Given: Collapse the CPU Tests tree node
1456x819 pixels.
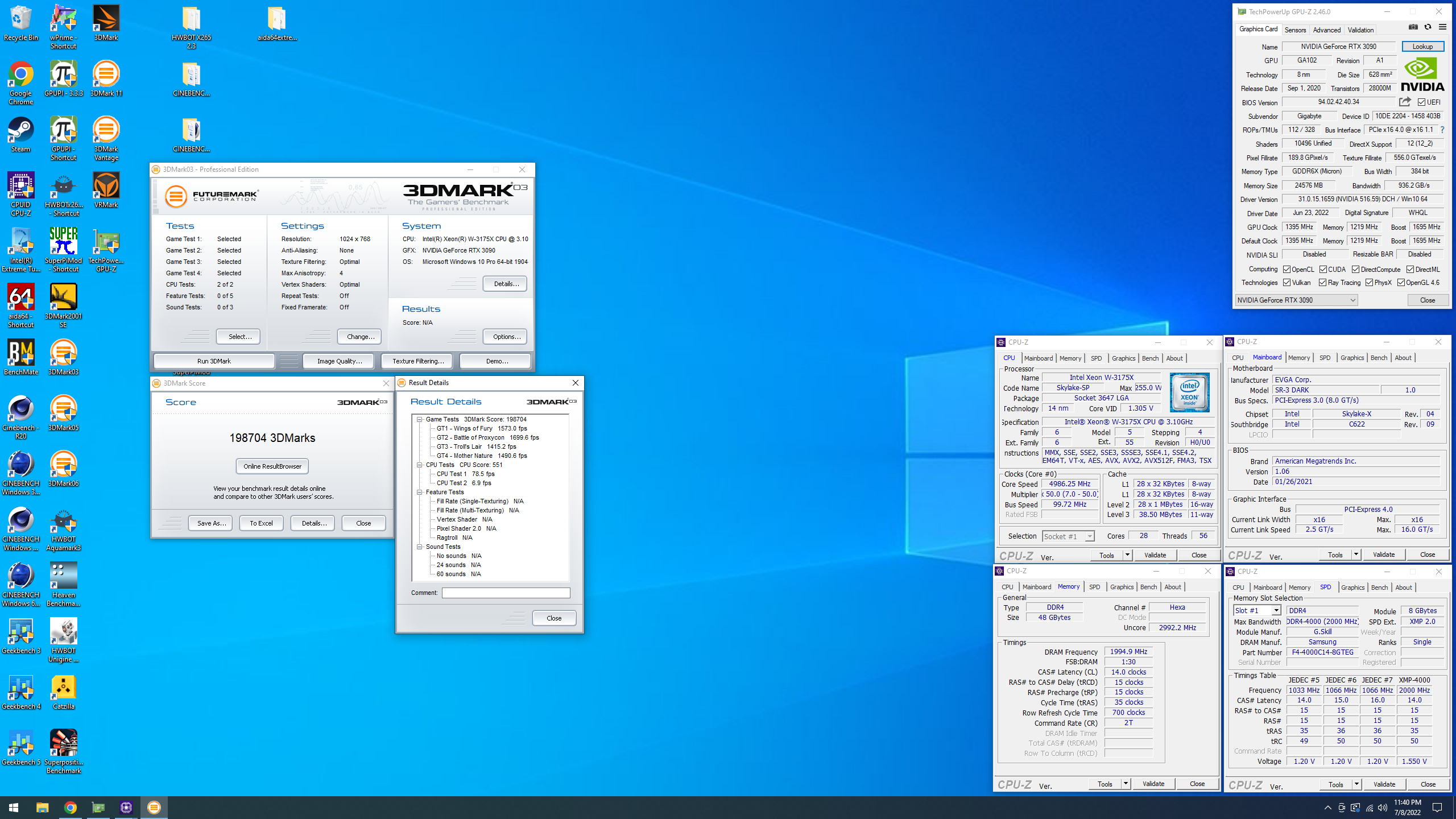Looking at the screenshot, I should click(x=420, y=465).
